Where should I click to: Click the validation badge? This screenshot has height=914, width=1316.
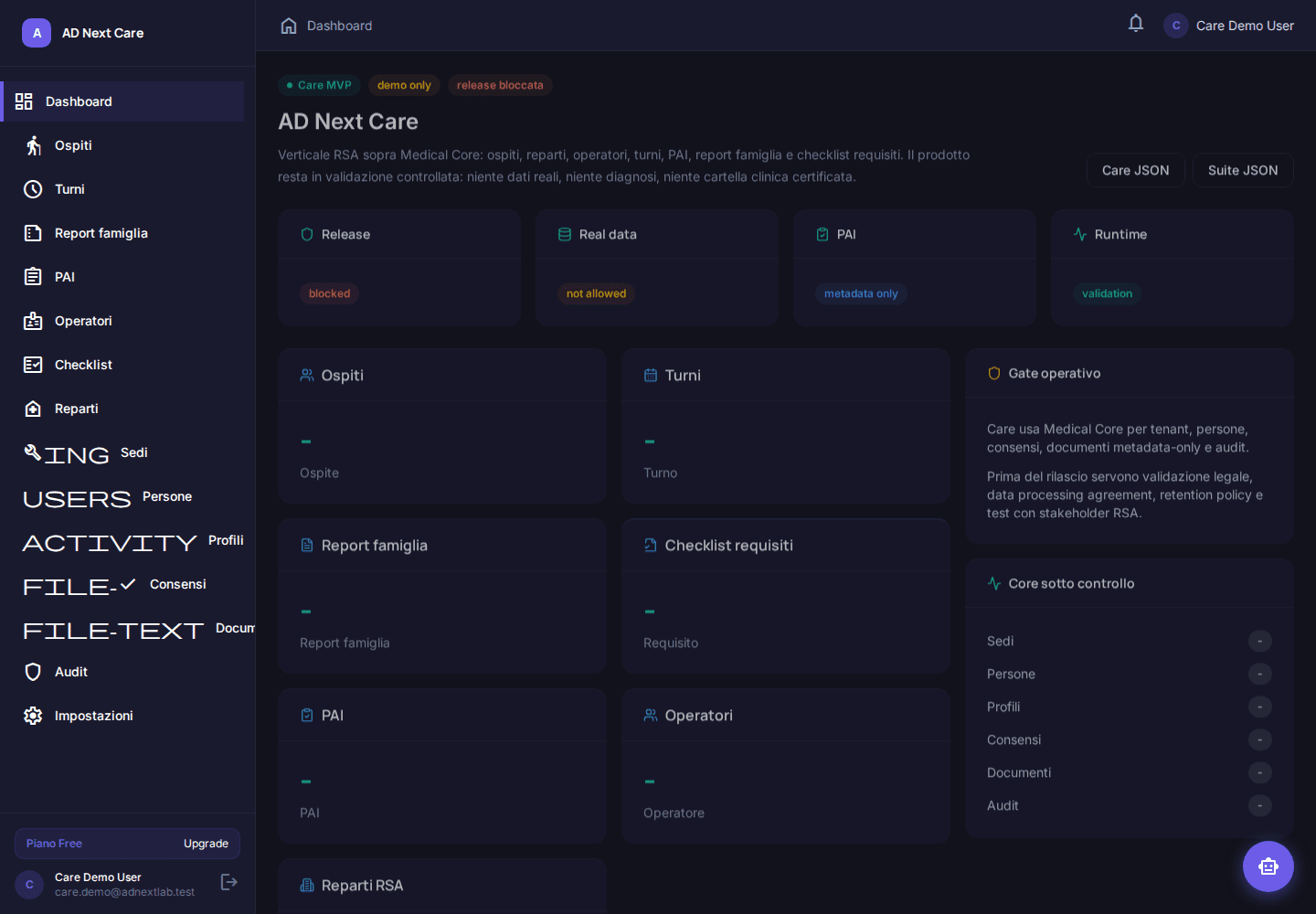tap(1107, 293)
